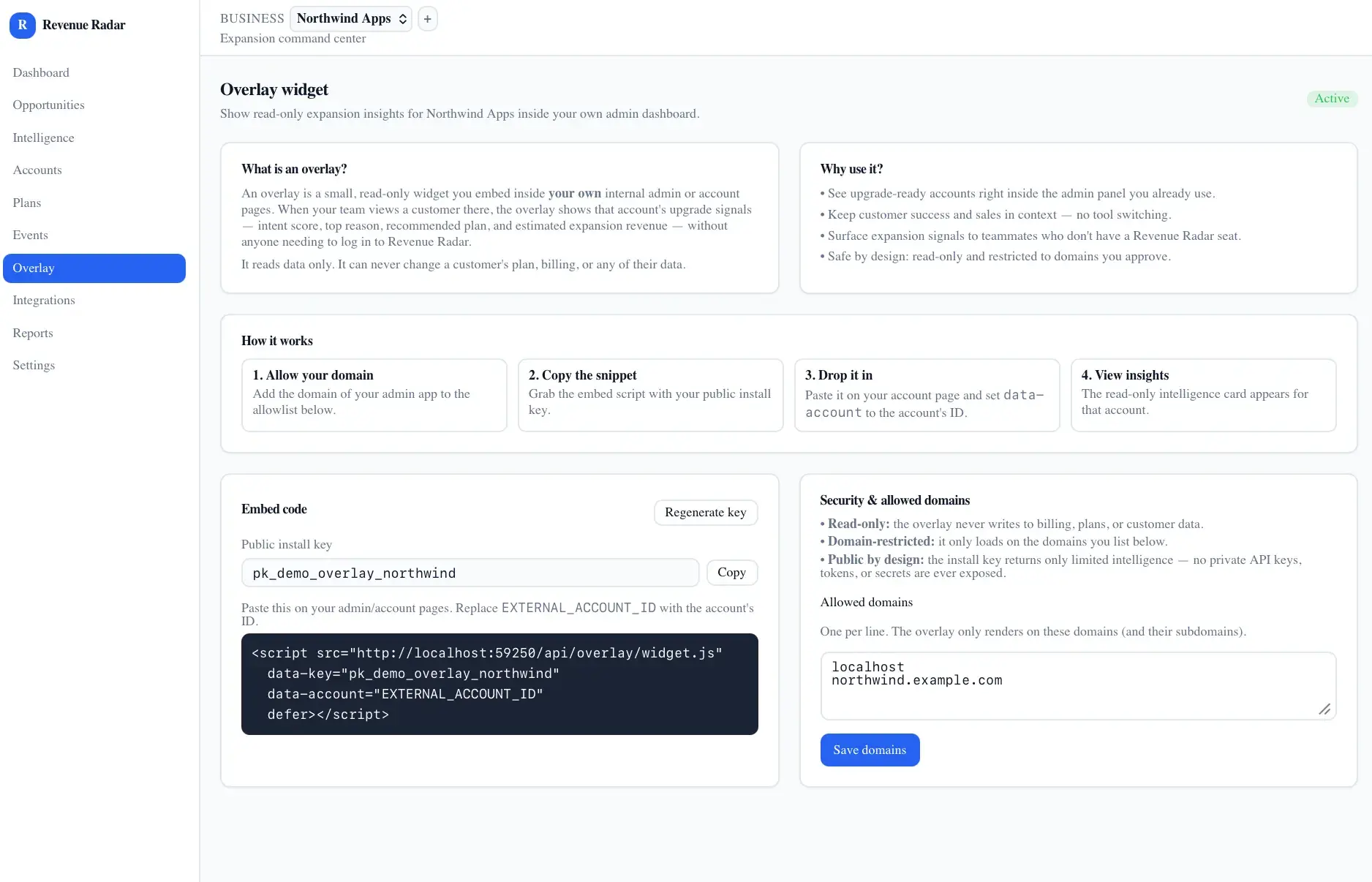The image size is (1372, 882).
Task: Click the 'Revenue Radar' brand name
Action: pos(84,25)
